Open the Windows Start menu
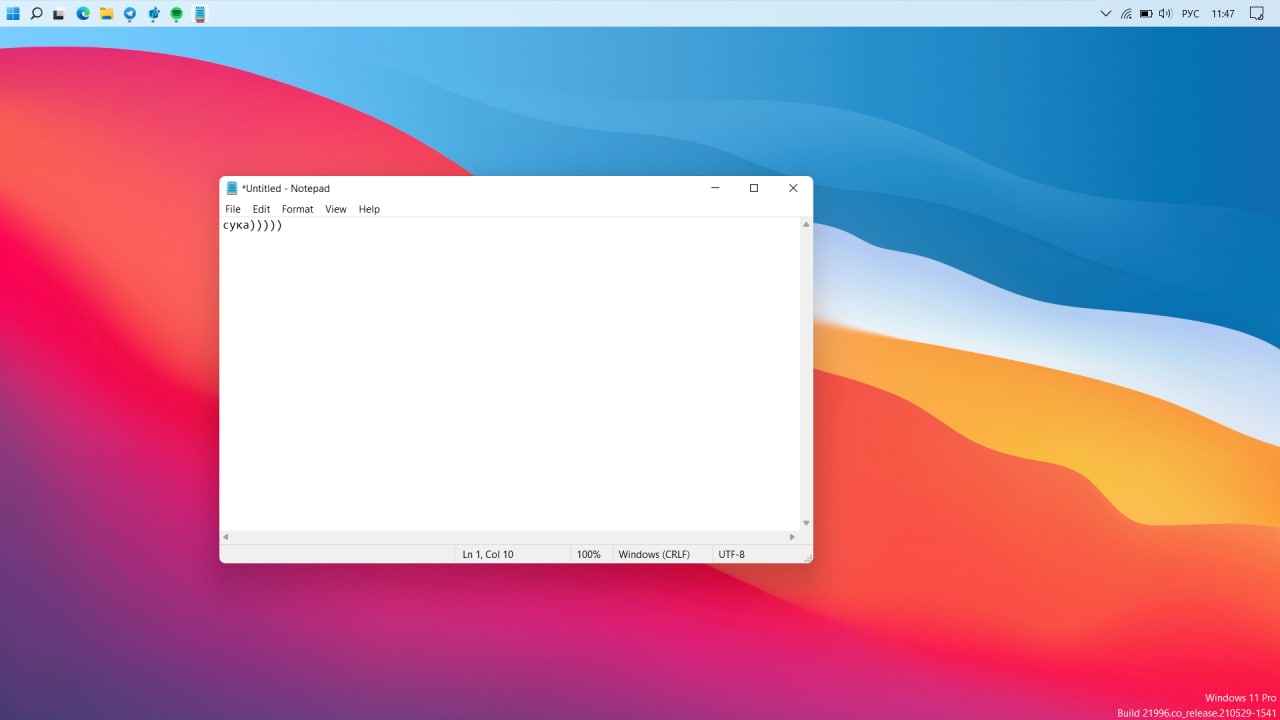The height and width of the screenshot is (720, 1280). point(13,14)
